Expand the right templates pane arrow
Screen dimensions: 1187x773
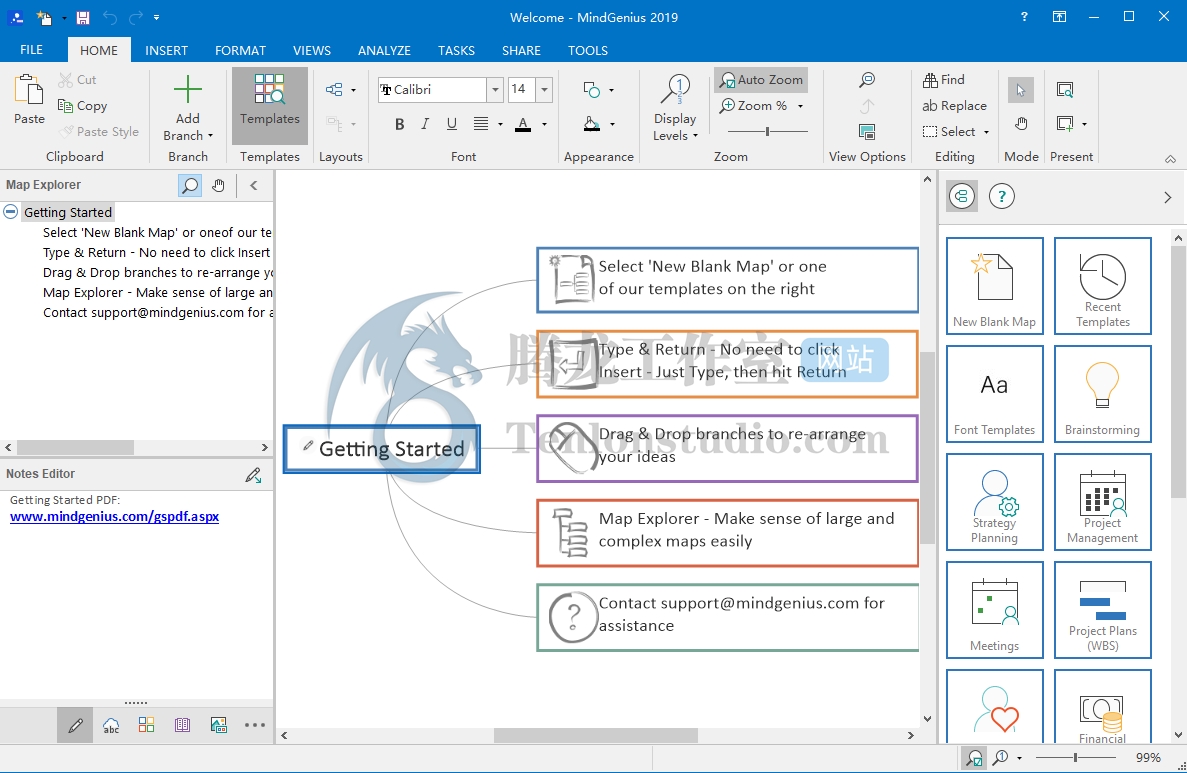(x=1167, y=197)
